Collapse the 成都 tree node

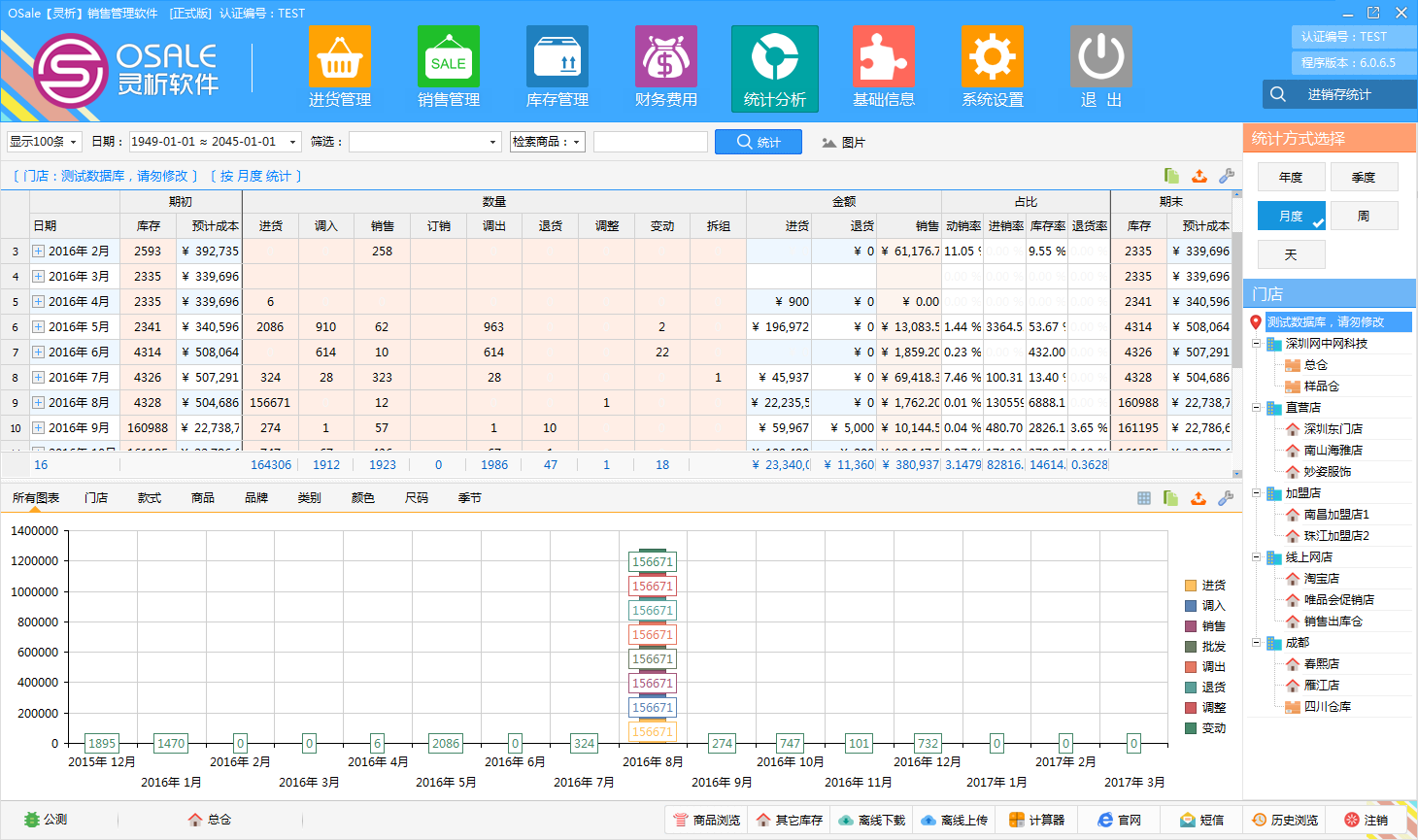click(x=1256, y=643)
